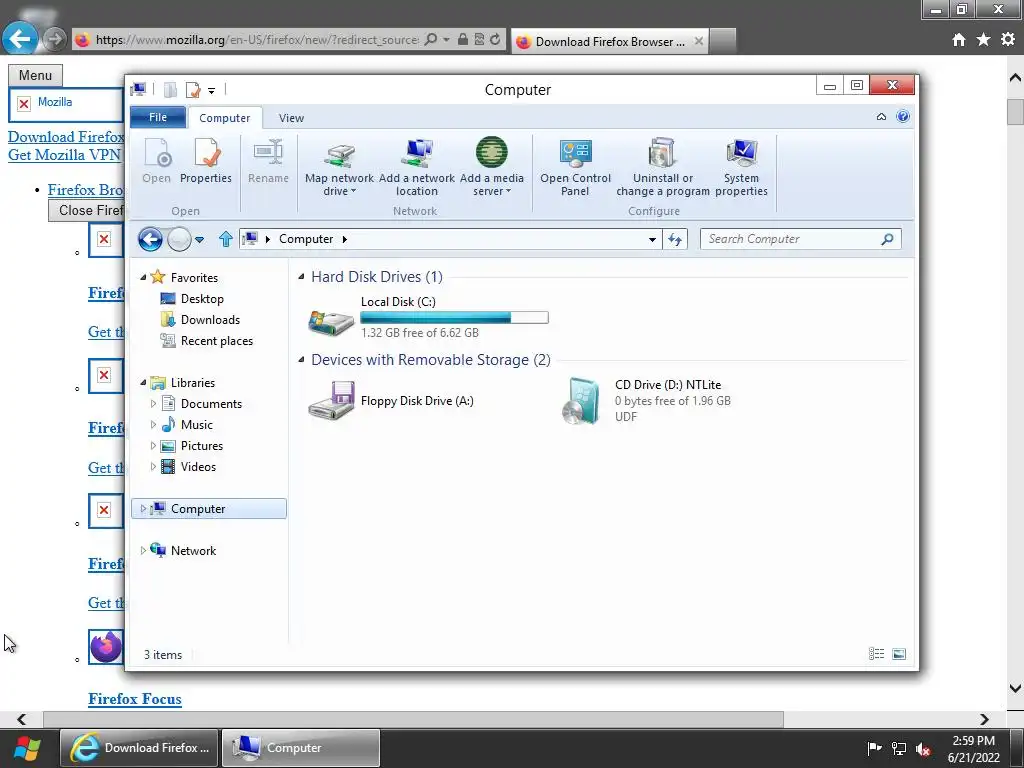Click the Internet Explorer URL address field
The image size is (1024, 768).
257,40
